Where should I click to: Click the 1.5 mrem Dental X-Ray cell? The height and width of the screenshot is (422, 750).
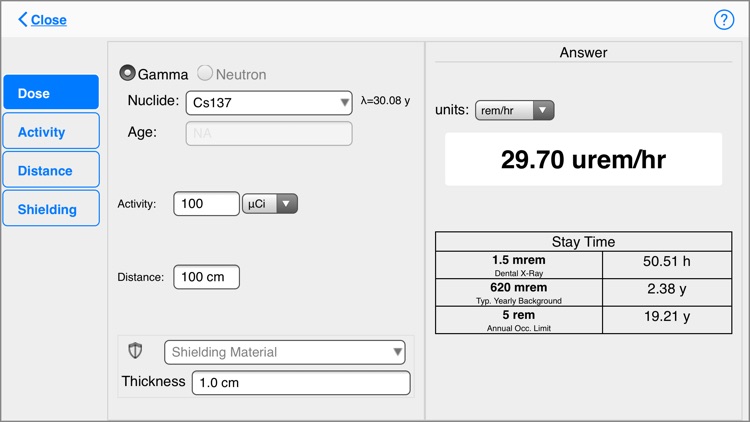[x=519, y=265]
